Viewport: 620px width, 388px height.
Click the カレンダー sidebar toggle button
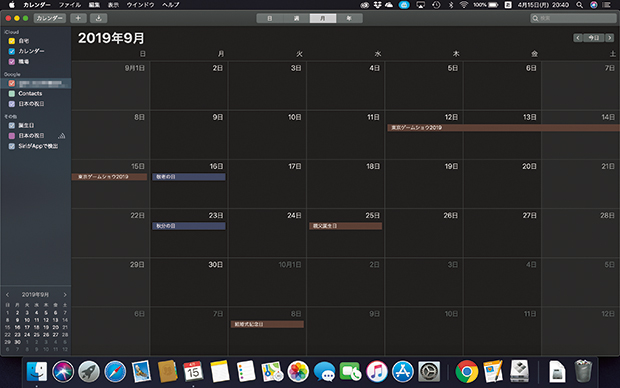coord(50,18)
